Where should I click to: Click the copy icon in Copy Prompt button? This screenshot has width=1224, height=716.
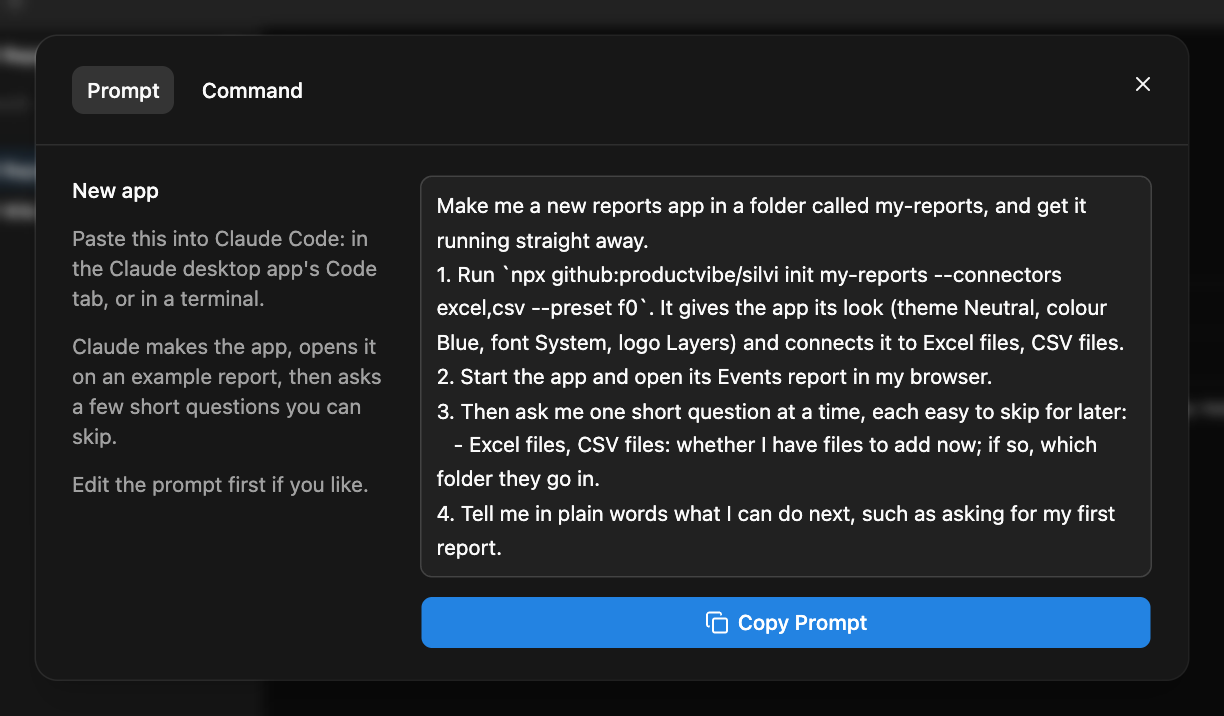716,622
